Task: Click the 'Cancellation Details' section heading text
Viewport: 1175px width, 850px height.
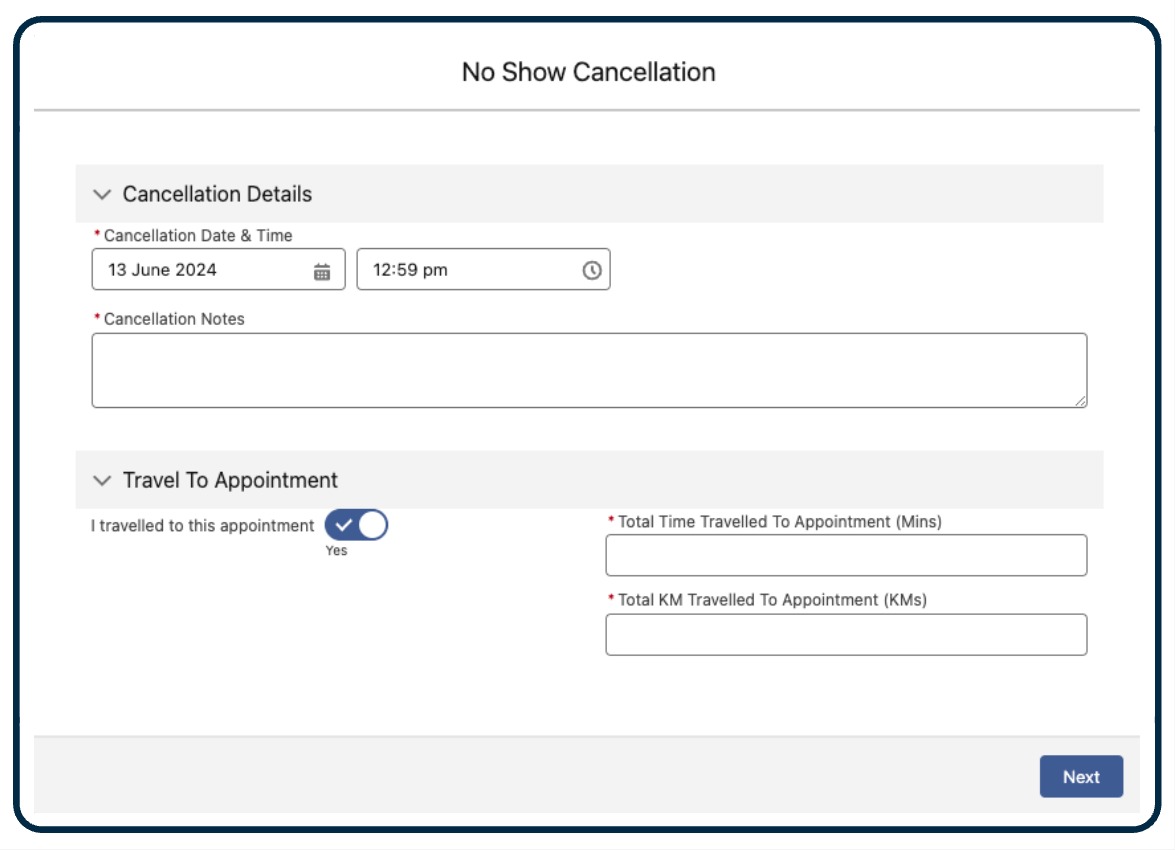Action: click(x=217, y=194)
